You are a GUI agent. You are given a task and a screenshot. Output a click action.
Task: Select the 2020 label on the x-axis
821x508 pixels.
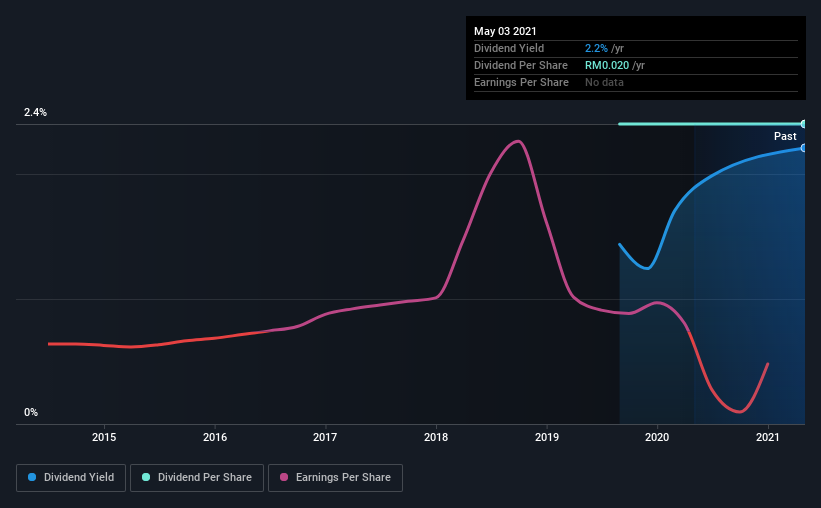(657, 437)
